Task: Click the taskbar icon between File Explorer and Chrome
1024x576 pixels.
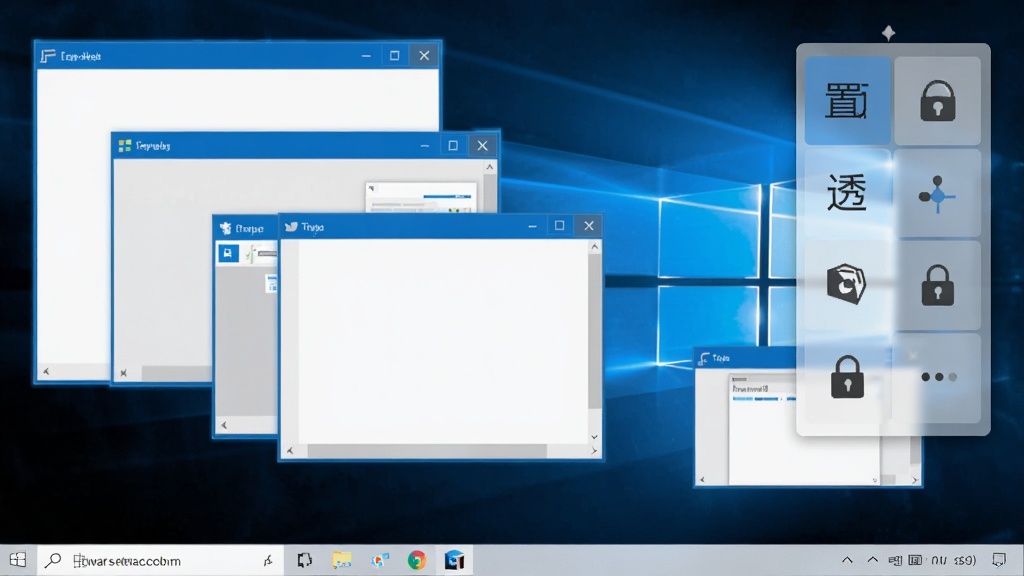Action: pyautogui.click(x=379, y=560)
